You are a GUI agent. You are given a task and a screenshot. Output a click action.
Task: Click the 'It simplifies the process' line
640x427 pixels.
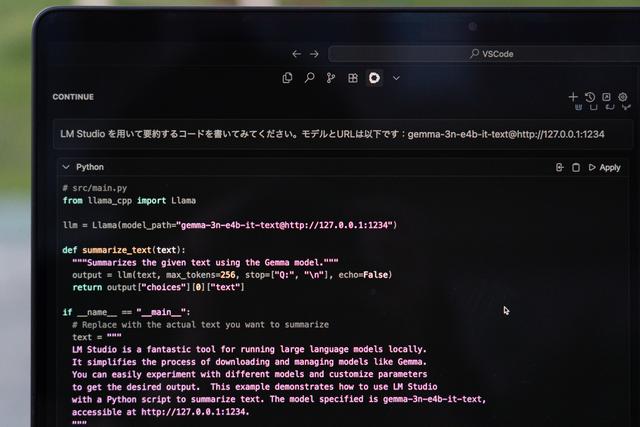coord(249,362)
